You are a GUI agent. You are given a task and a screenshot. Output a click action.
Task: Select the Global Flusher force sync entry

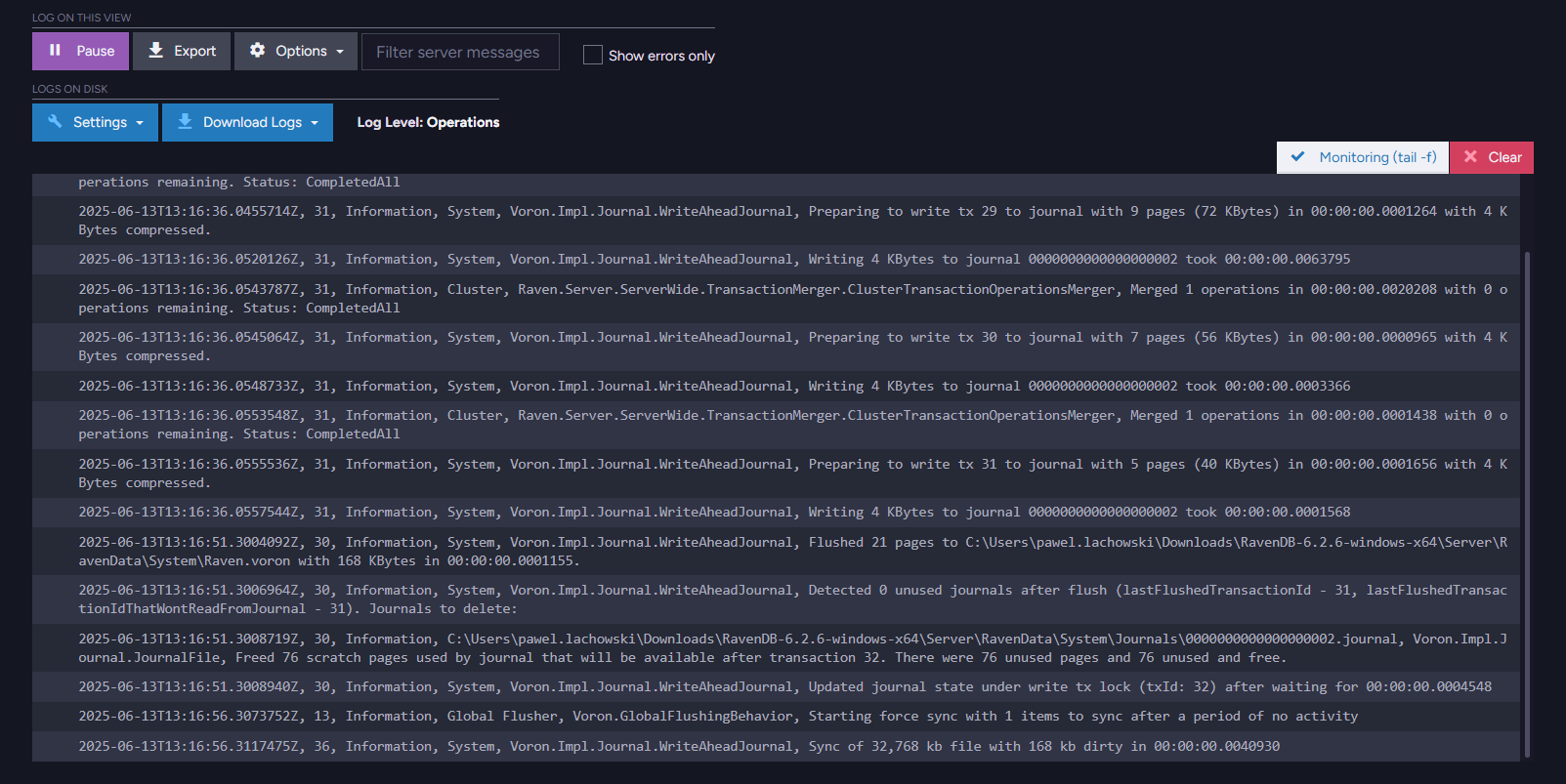776,717
